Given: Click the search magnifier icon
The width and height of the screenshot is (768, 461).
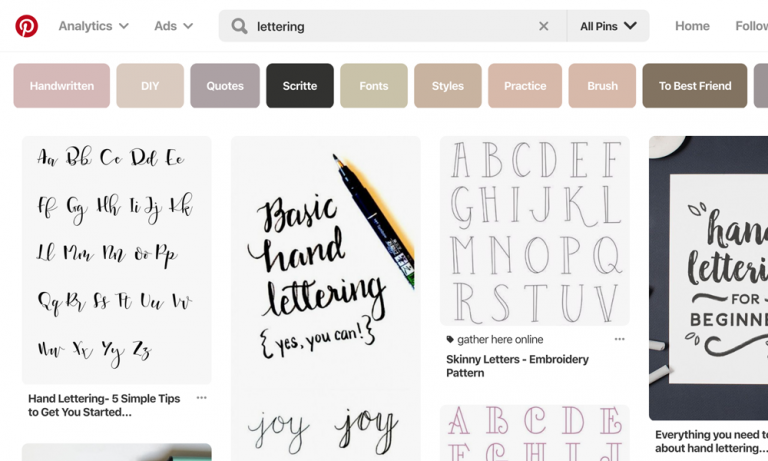Looking at the screenshot, I should pos(240,26).
